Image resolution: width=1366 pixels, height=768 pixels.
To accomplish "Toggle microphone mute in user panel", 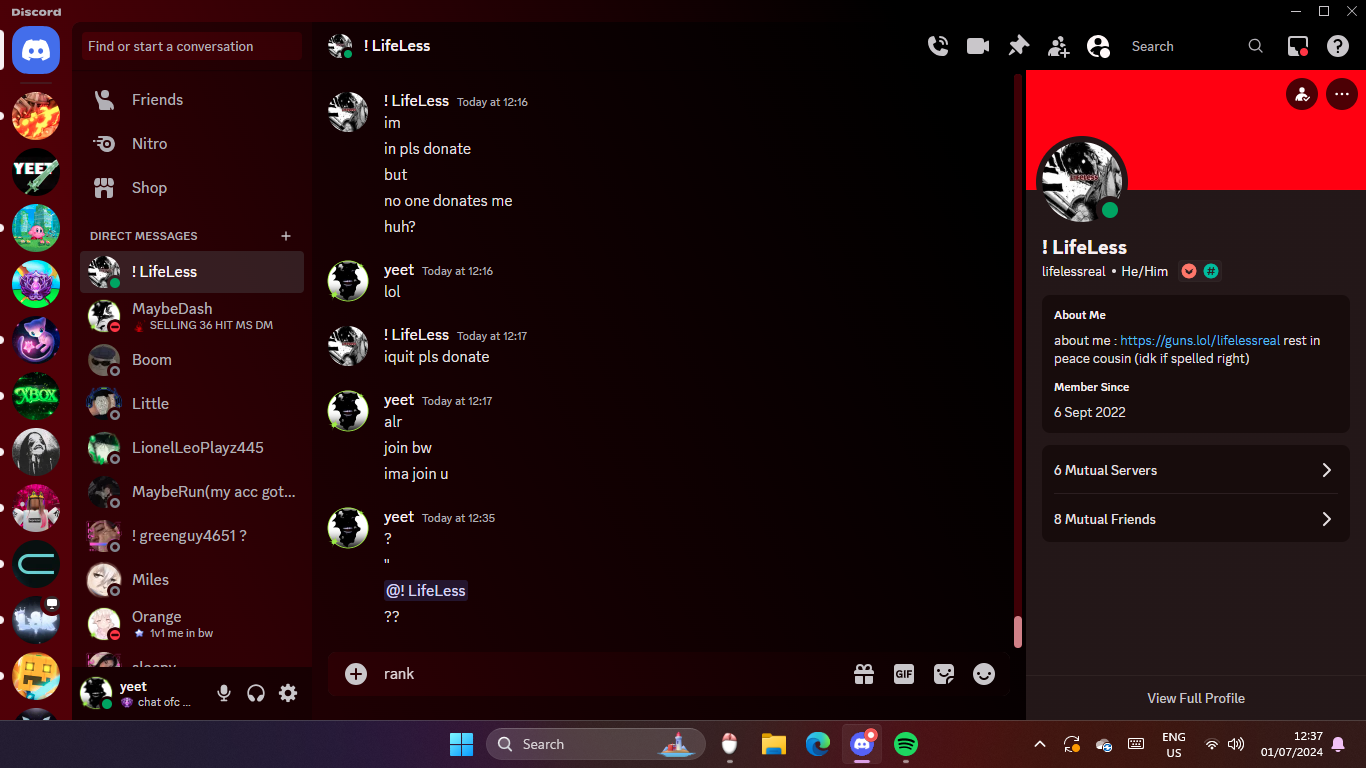I will [224, 693].
